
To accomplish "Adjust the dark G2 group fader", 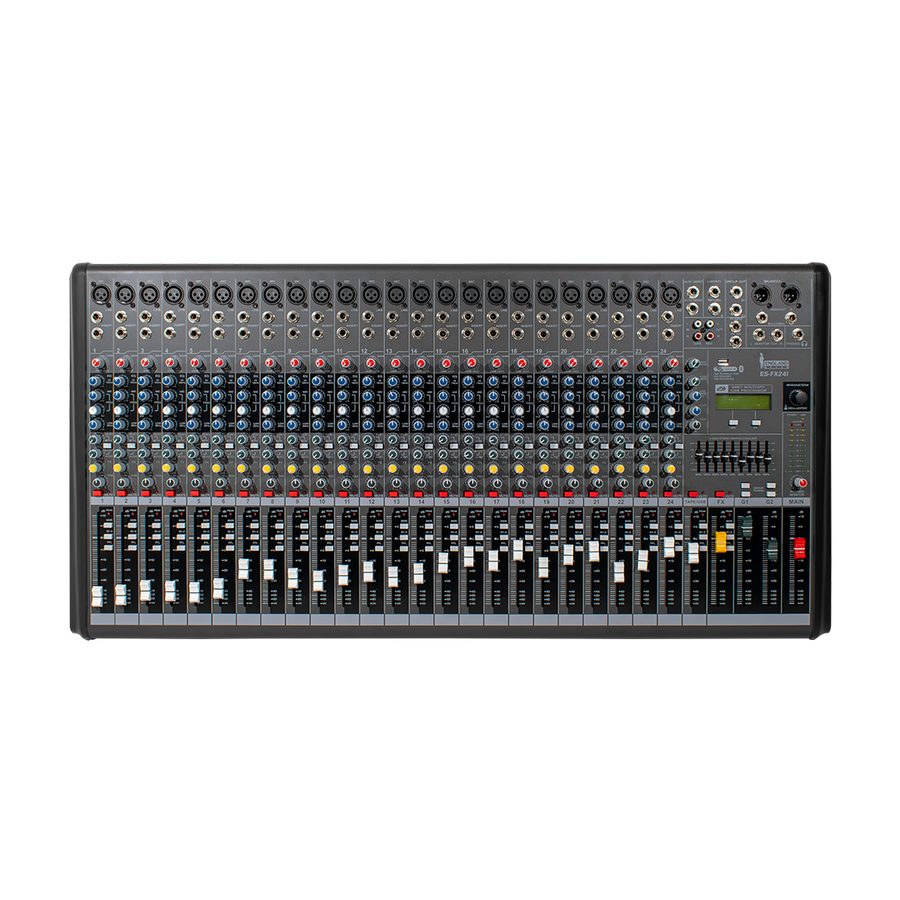I will [771, 549].
